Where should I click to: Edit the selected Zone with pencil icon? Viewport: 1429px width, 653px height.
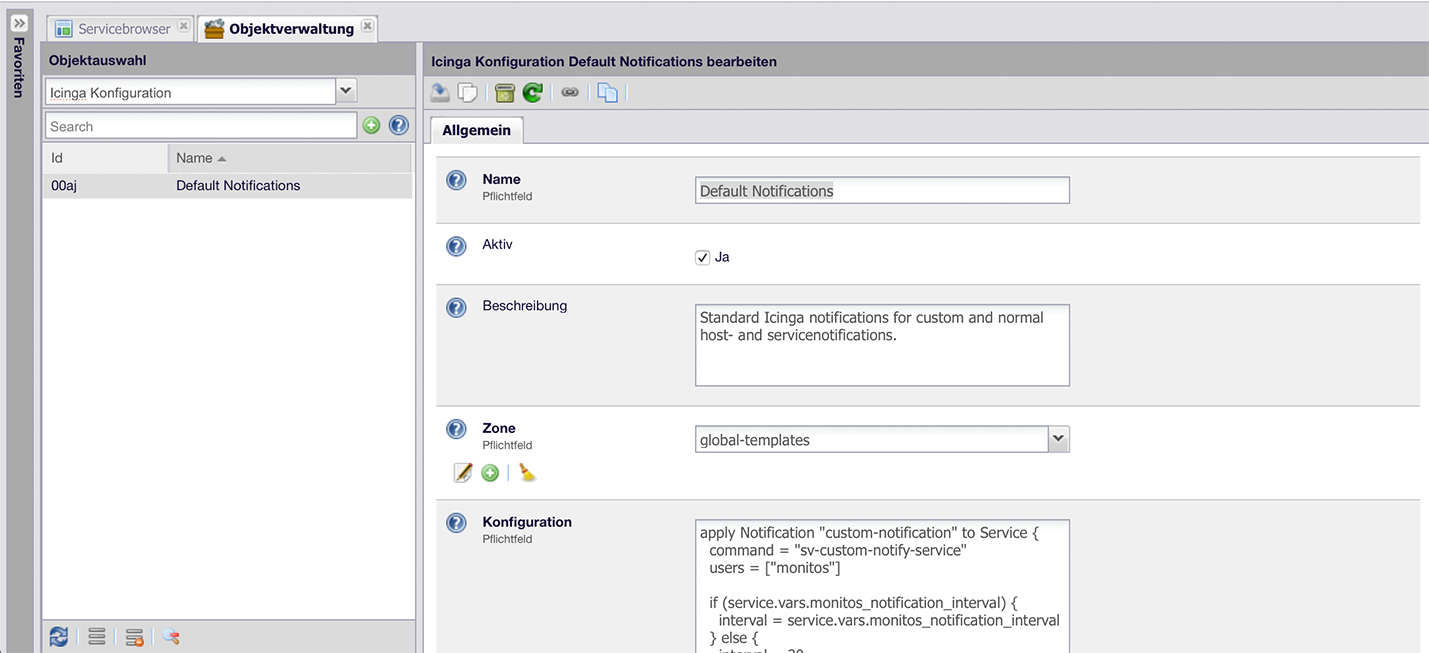coord(462,472)
